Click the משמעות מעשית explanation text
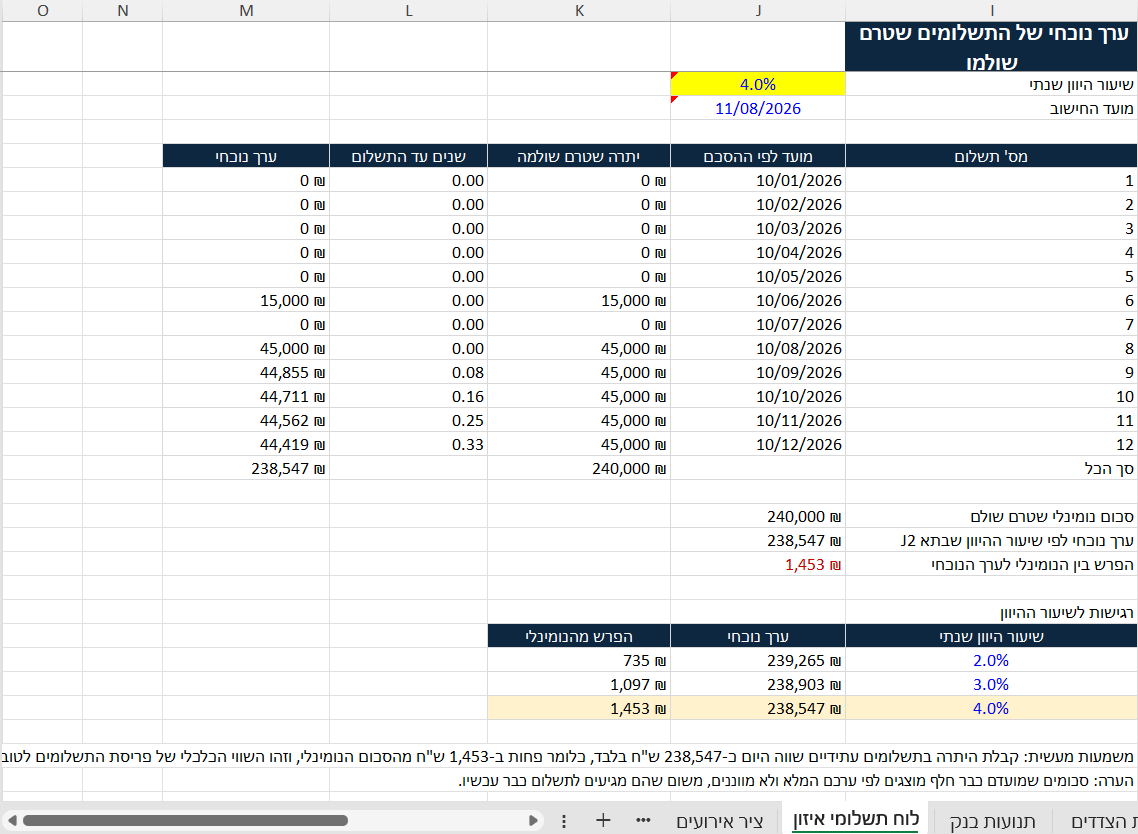The height and width of the screenshot is (834, 1138). [x=568, y=756]
